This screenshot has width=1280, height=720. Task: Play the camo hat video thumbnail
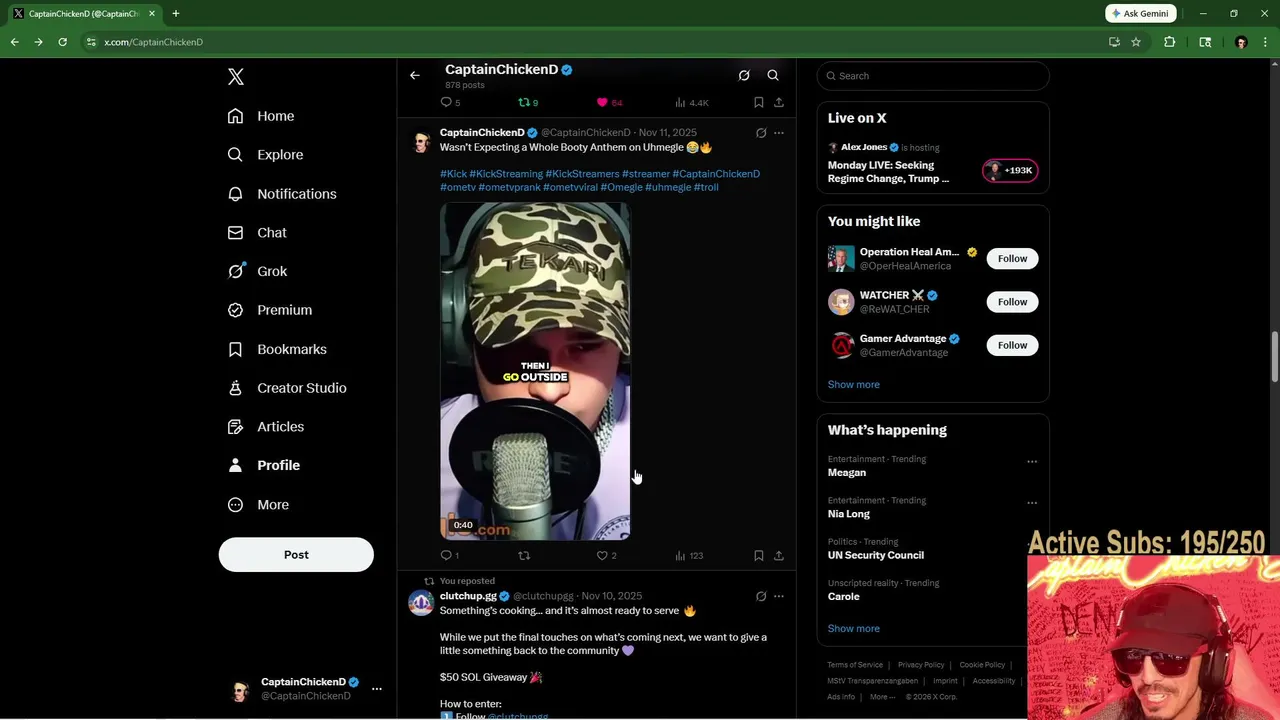[535, 371]
